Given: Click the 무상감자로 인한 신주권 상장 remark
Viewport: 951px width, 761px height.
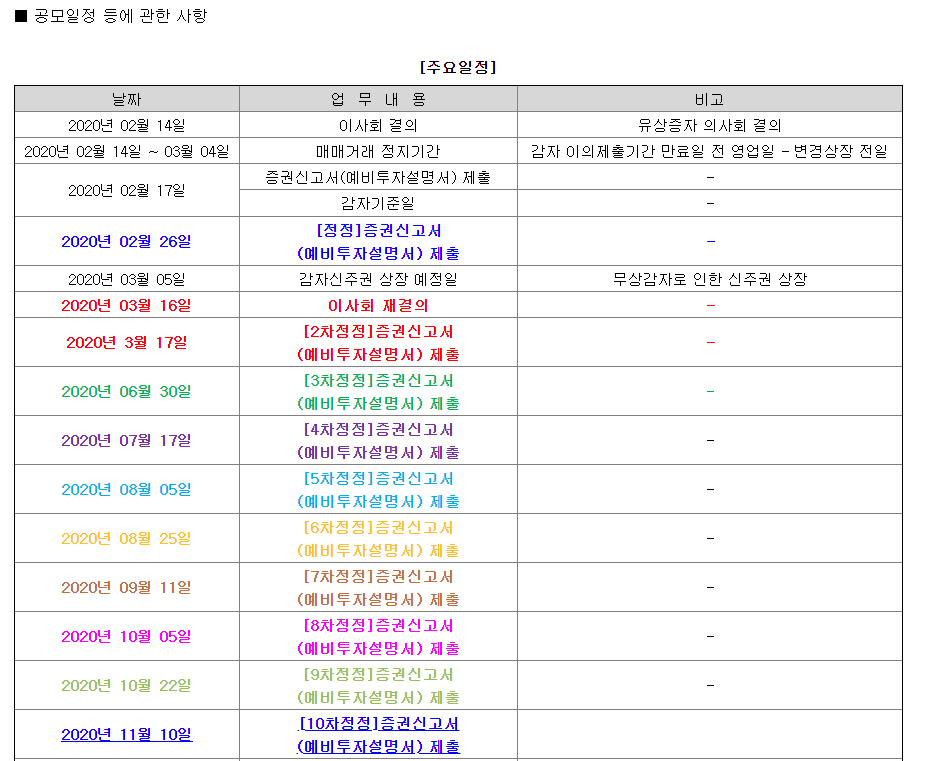Looking at the screenshot, I should [x=709, y=280].
